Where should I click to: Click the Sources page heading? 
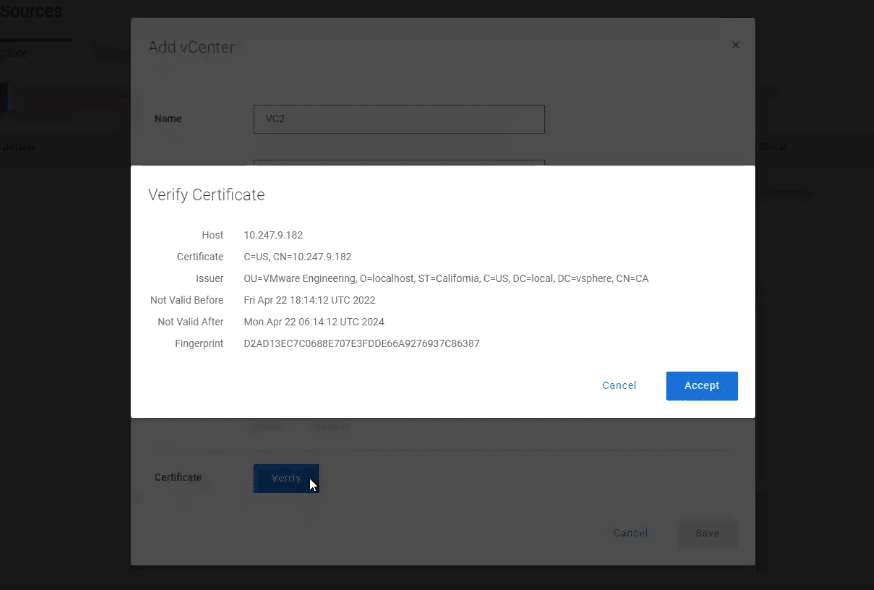point(31,10)
